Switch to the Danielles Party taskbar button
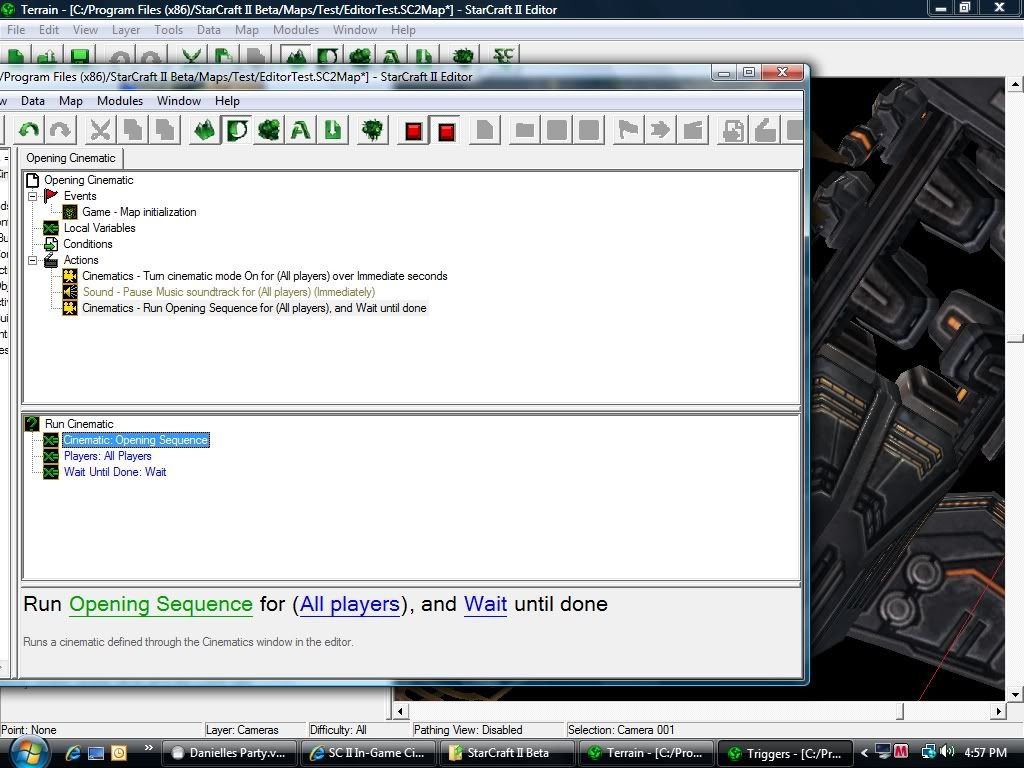This screenshot has width=1024, height=768. pos(229,753)
